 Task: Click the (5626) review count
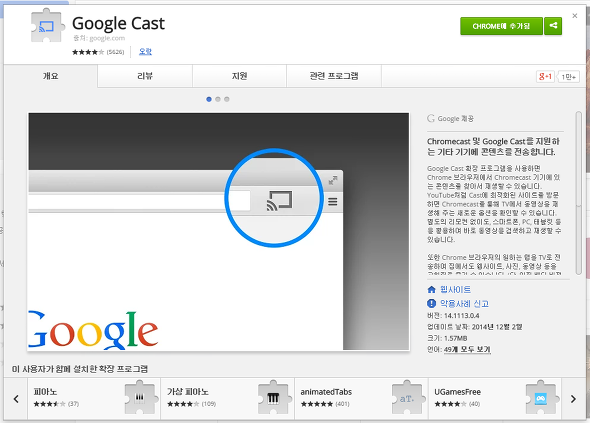point(115,52)
